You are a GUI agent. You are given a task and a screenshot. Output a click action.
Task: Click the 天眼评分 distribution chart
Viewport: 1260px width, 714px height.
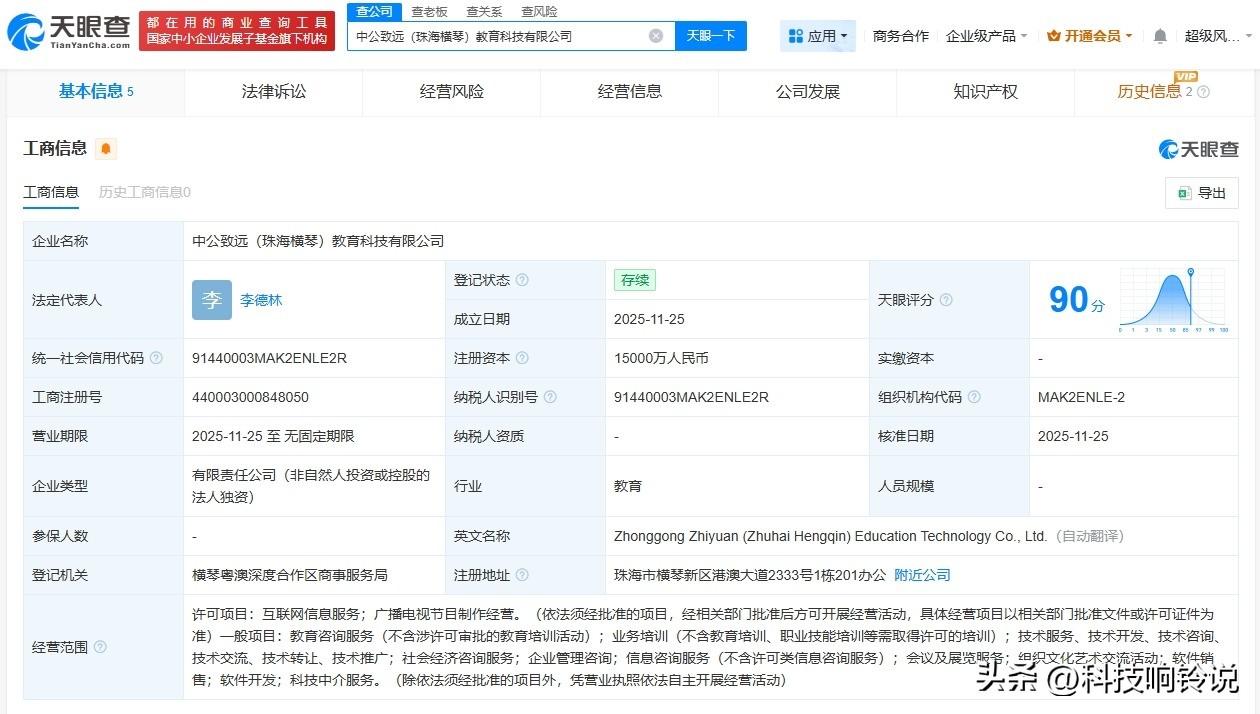click(1174, 300)
